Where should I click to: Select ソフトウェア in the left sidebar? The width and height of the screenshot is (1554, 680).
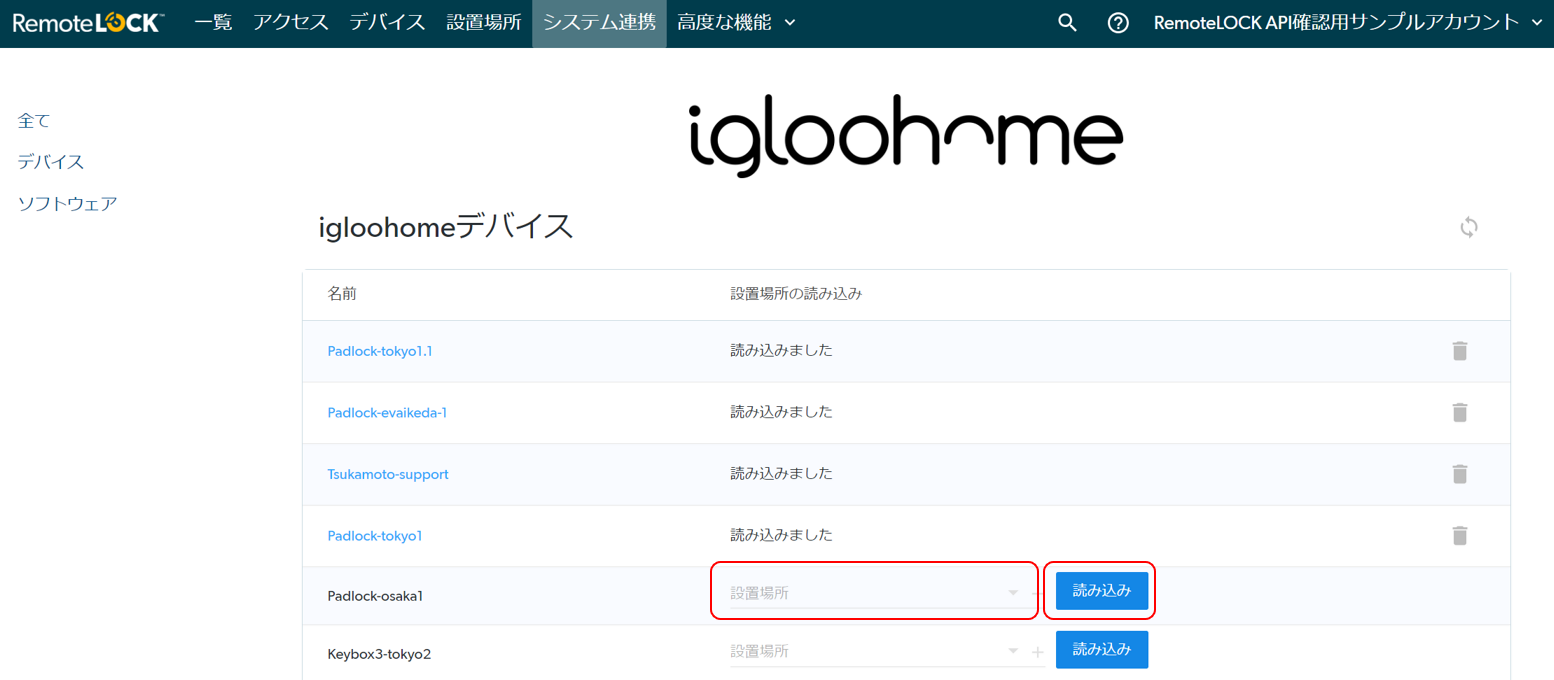pyautogui.click(x=68, y=204)
